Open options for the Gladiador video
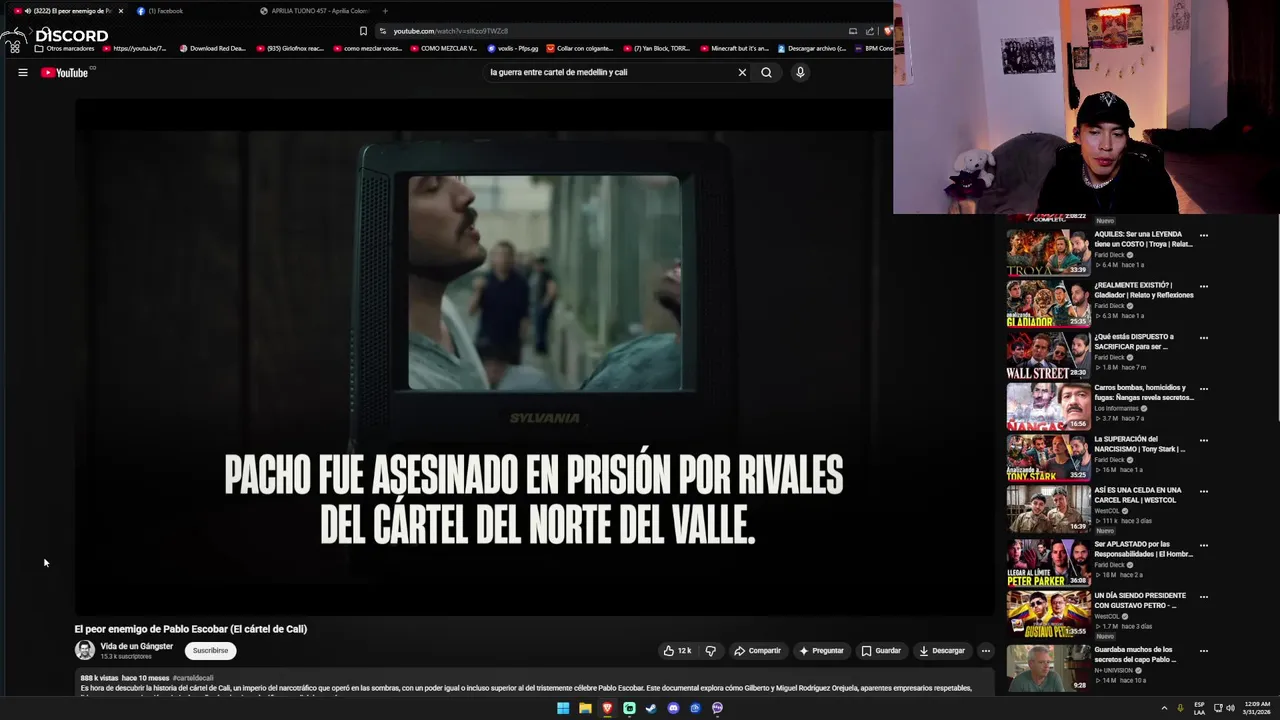This screenshot has height=720, width=1280. [1204, 287]
